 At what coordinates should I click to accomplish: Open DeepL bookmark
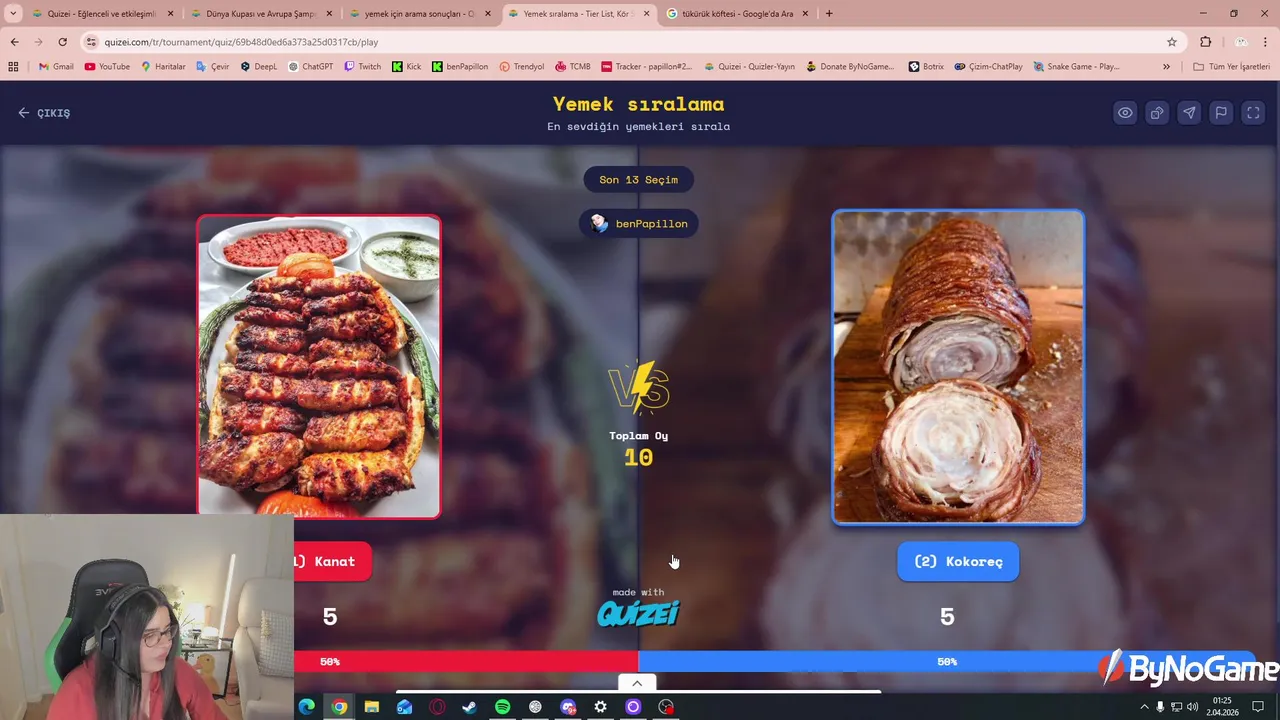(x=258, y=67)
